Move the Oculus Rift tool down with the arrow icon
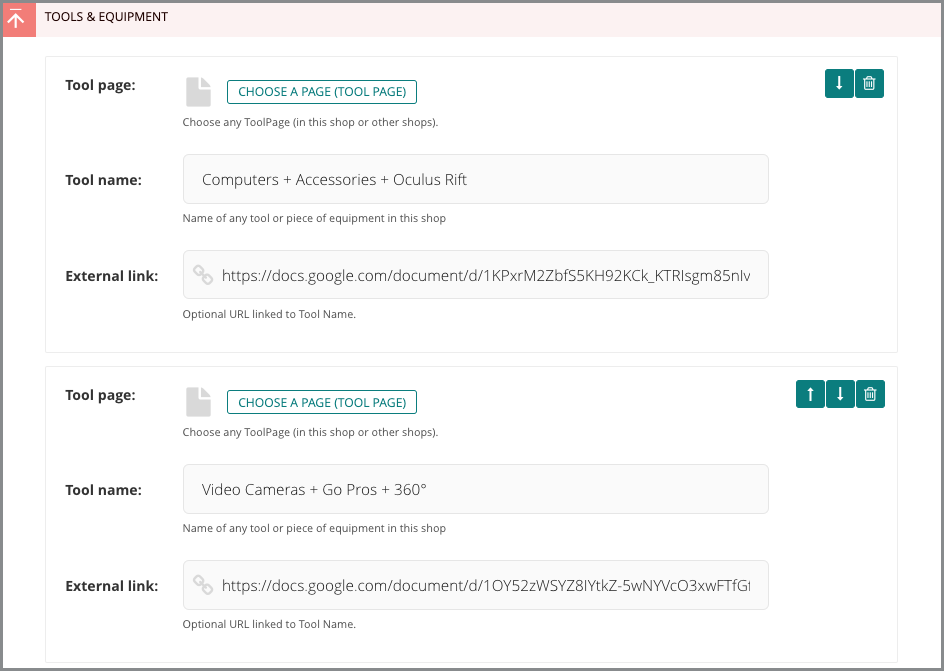This screenshot has width=944, height=671. point(838,83)
